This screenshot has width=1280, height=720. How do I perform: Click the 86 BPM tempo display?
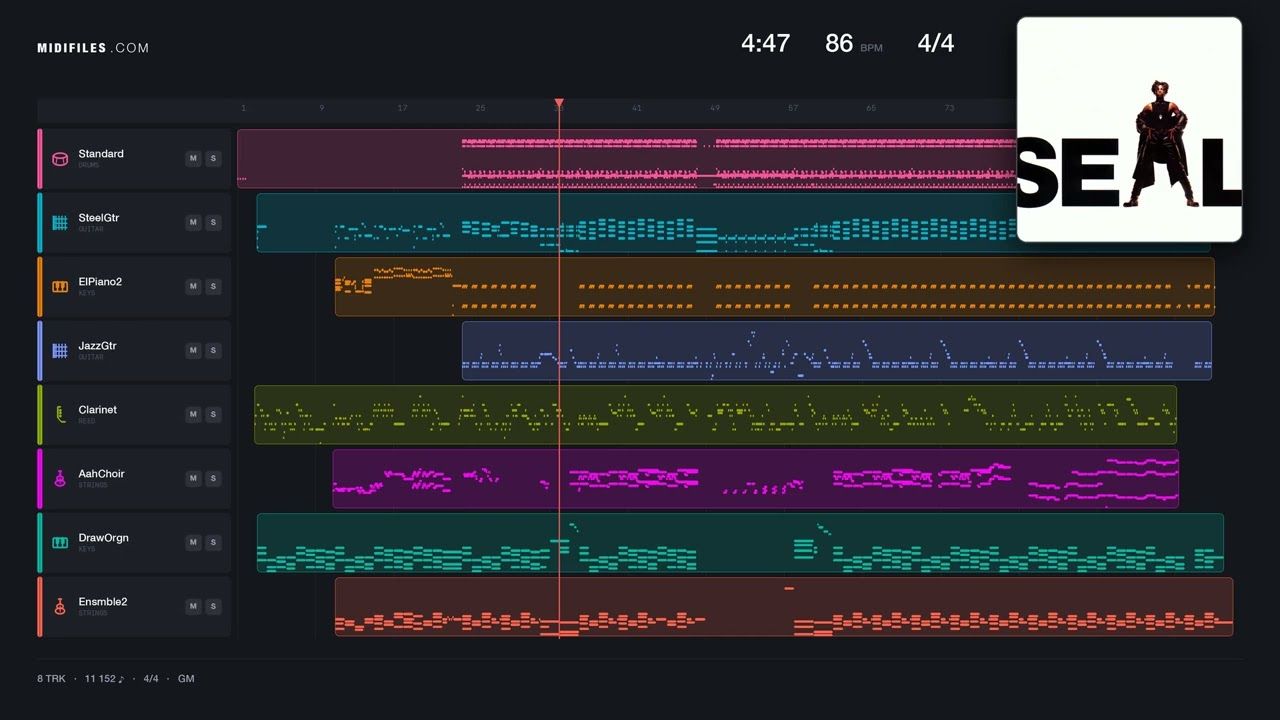tap(853, 43)
